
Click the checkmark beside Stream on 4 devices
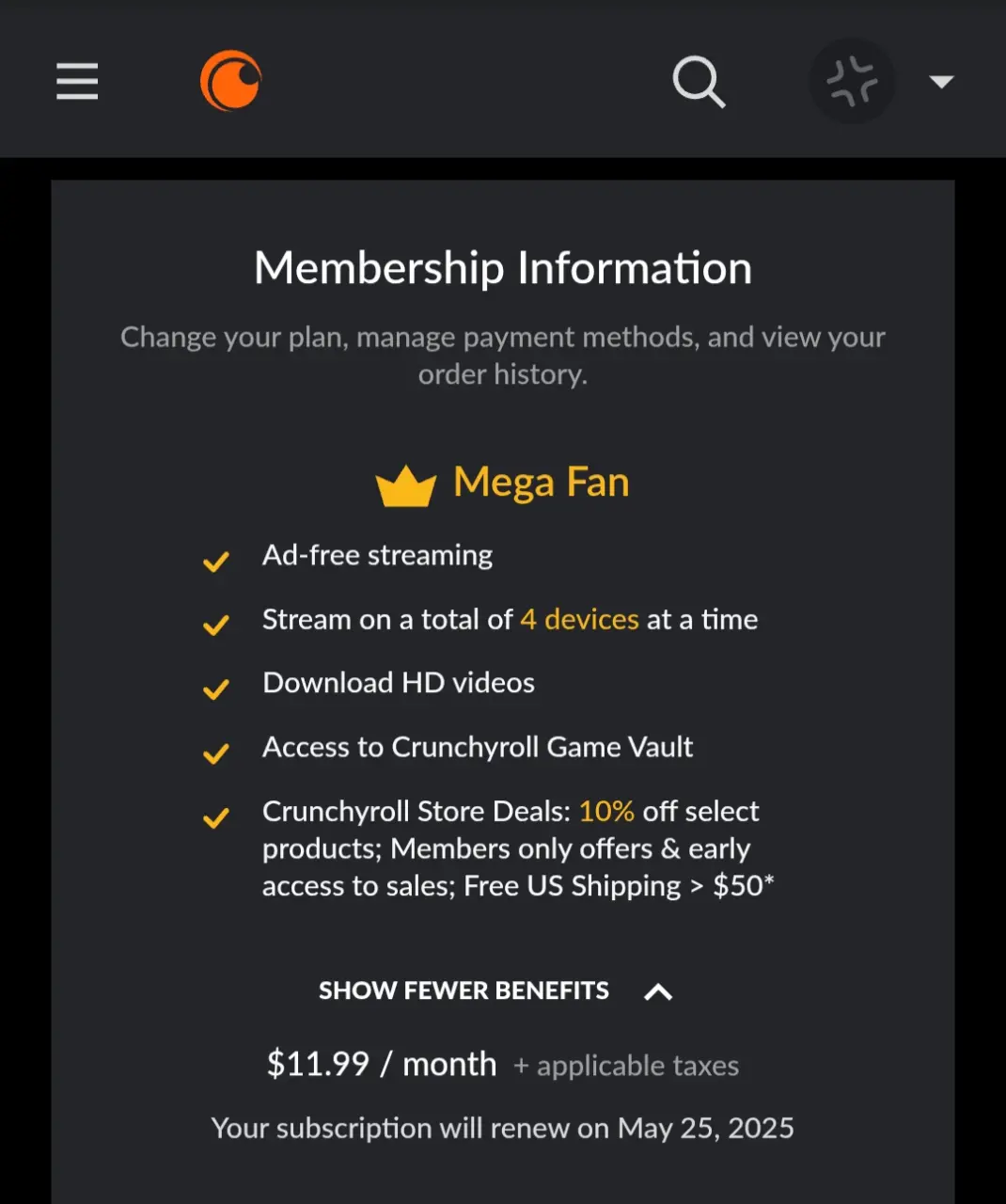pyautogui.click(x=216, y=626)
